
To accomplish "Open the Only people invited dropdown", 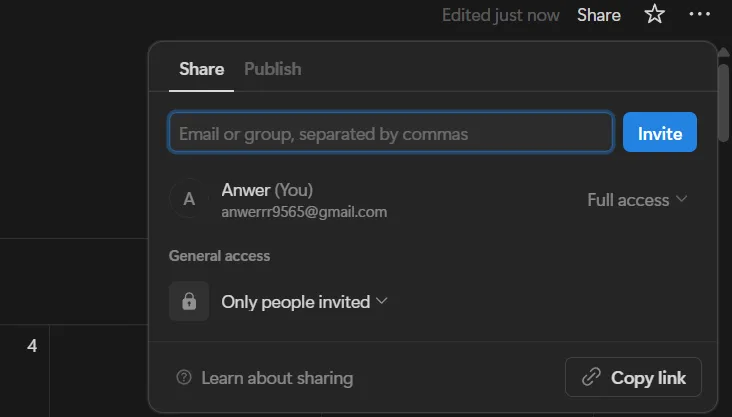I will point(304,302).
